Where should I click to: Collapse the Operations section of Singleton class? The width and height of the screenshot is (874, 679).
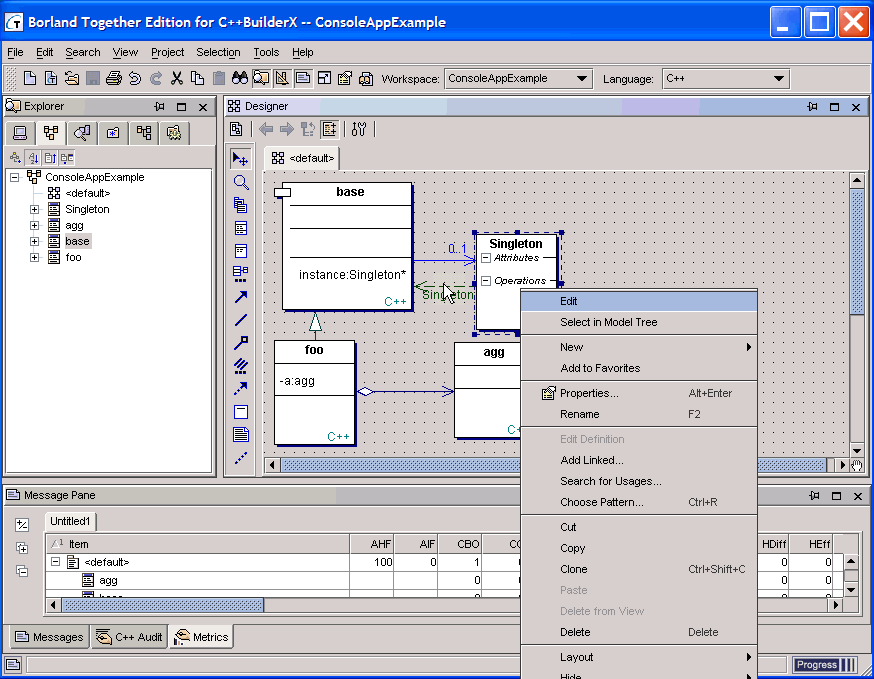point(486,281)
